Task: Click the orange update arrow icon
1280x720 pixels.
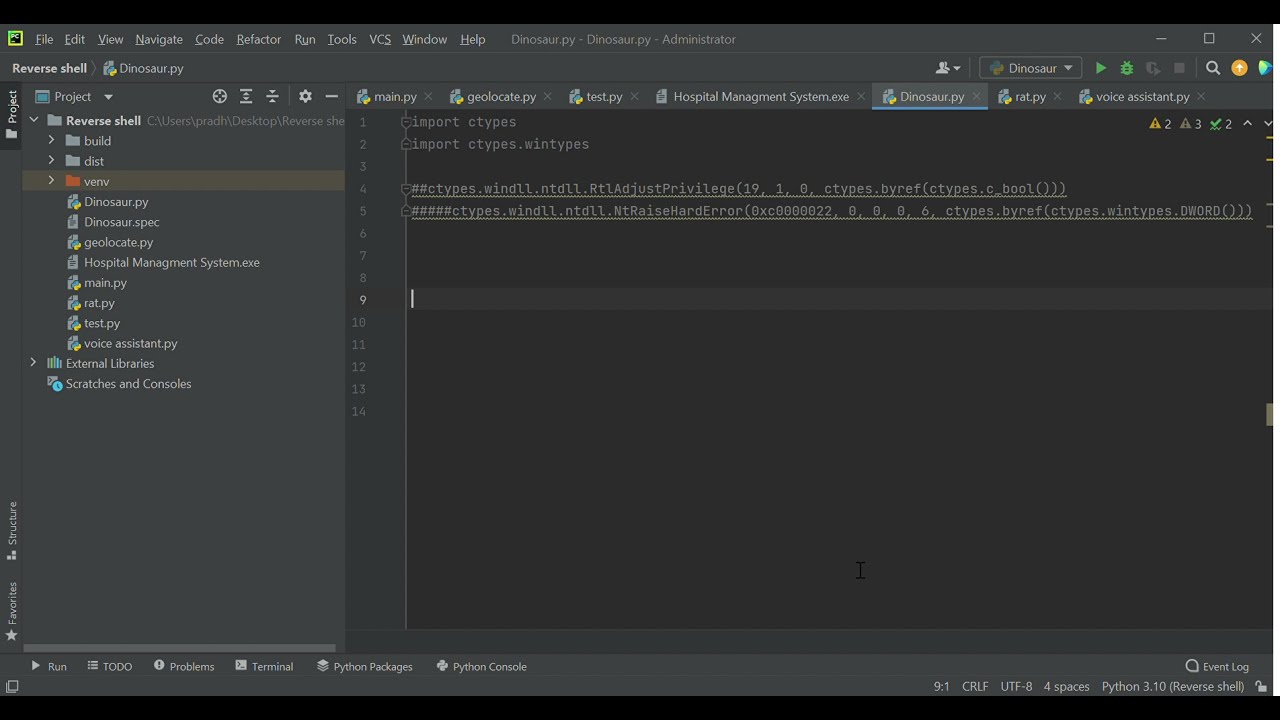Action: click(1240, 68)
